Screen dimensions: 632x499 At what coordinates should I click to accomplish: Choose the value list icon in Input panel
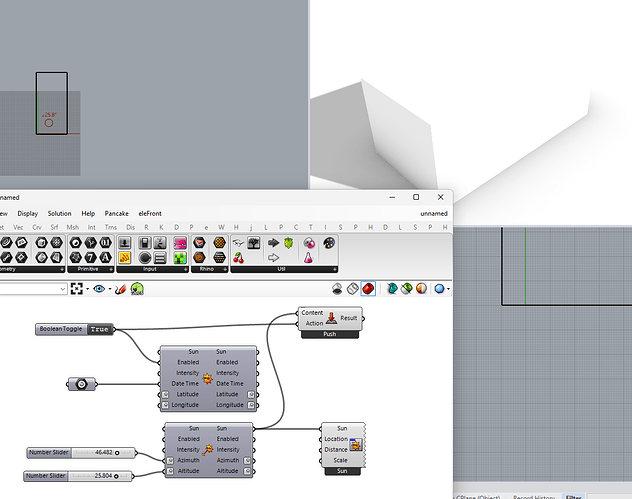click(160, 258)
